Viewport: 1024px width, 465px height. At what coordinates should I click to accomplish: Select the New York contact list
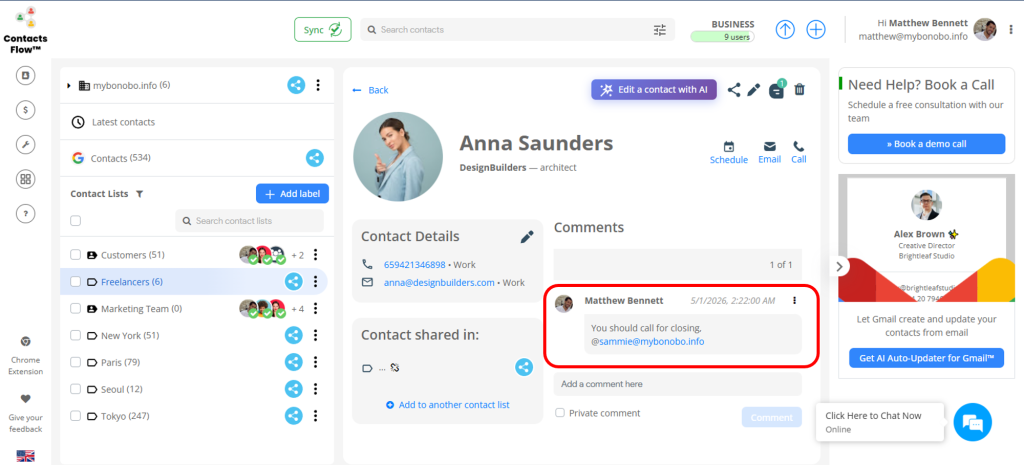click(129, 335)
